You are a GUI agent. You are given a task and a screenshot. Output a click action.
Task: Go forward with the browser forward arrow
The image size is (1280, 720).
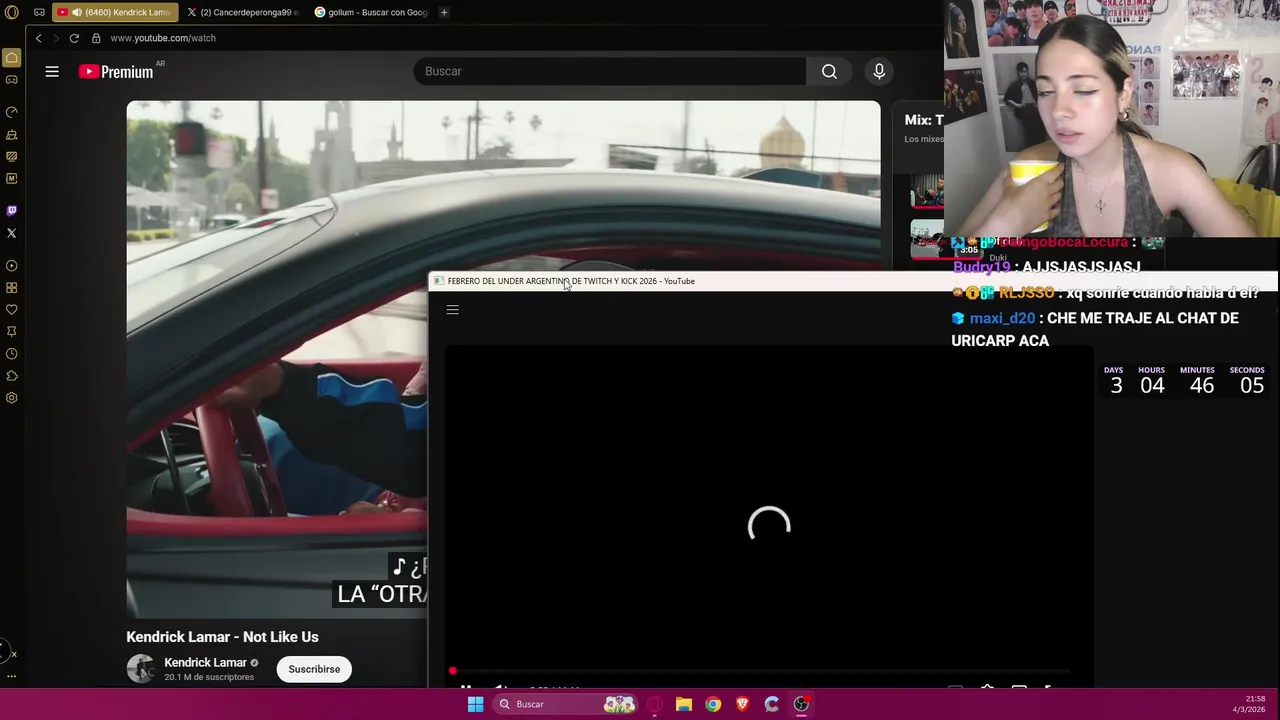[56, 38]
